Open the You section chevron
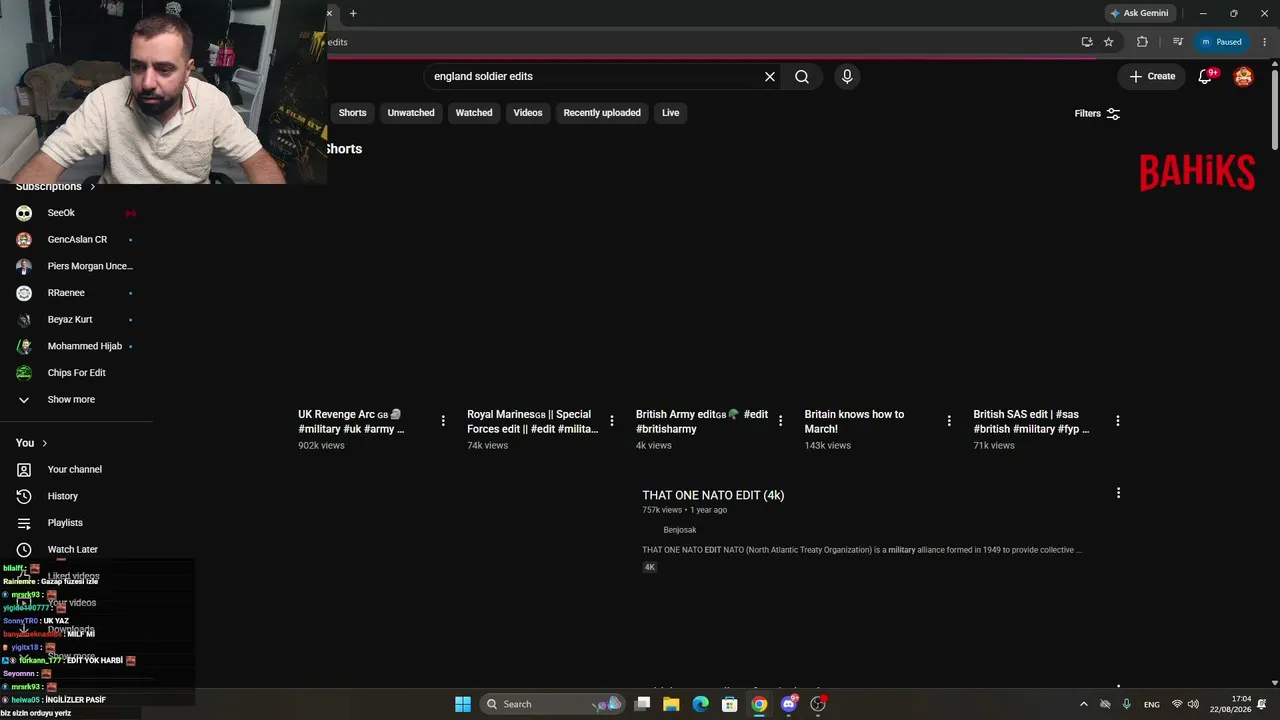Image resolution: width=1280 pixels, height=720 pixels. (45, 443)
